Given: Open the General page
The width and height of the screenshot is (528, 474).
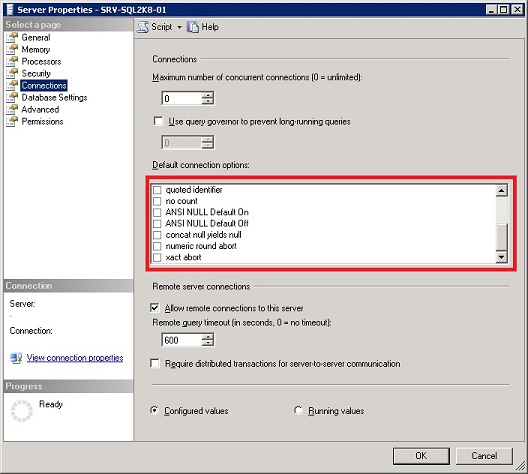Looking at the screenshot, I should tap(36, 37).
